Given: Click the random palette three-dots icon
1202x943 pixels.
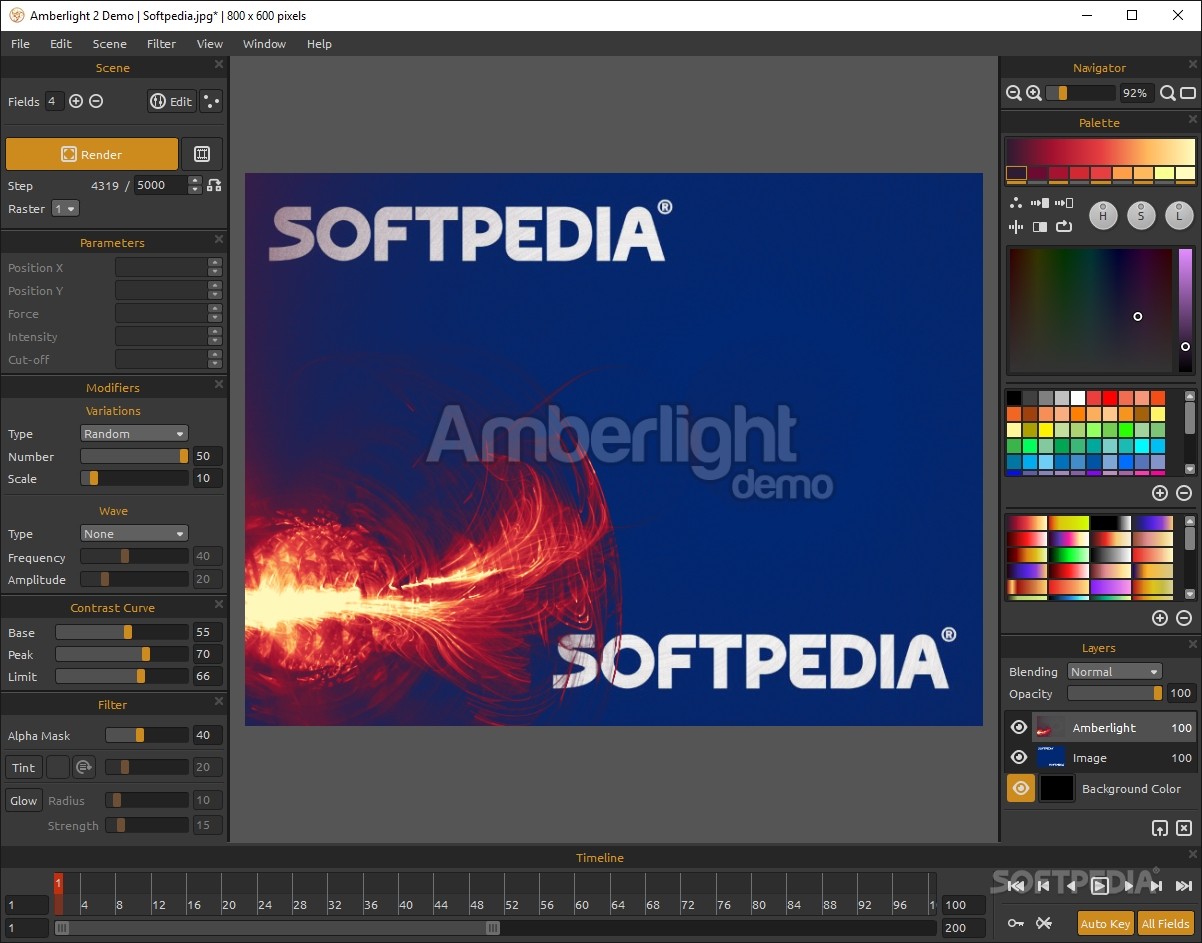Looking at the screenshot, I should [x=1016, y=203].
